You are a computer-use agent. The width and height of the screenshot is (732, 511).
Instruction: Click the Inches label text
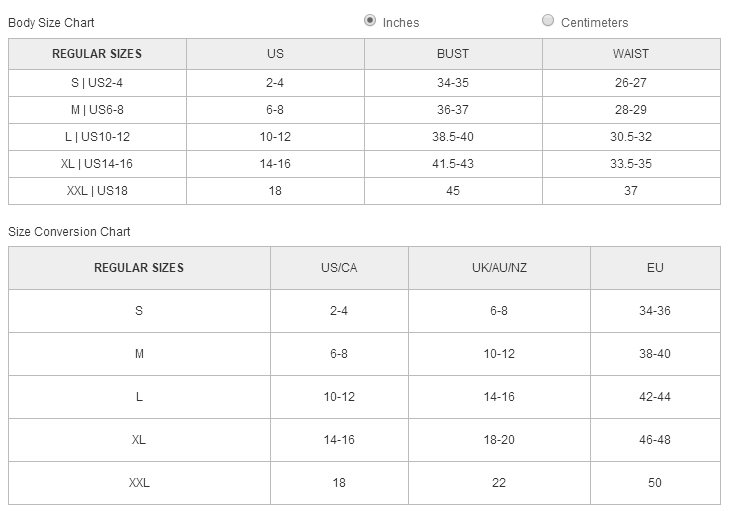tap(401, 22)
